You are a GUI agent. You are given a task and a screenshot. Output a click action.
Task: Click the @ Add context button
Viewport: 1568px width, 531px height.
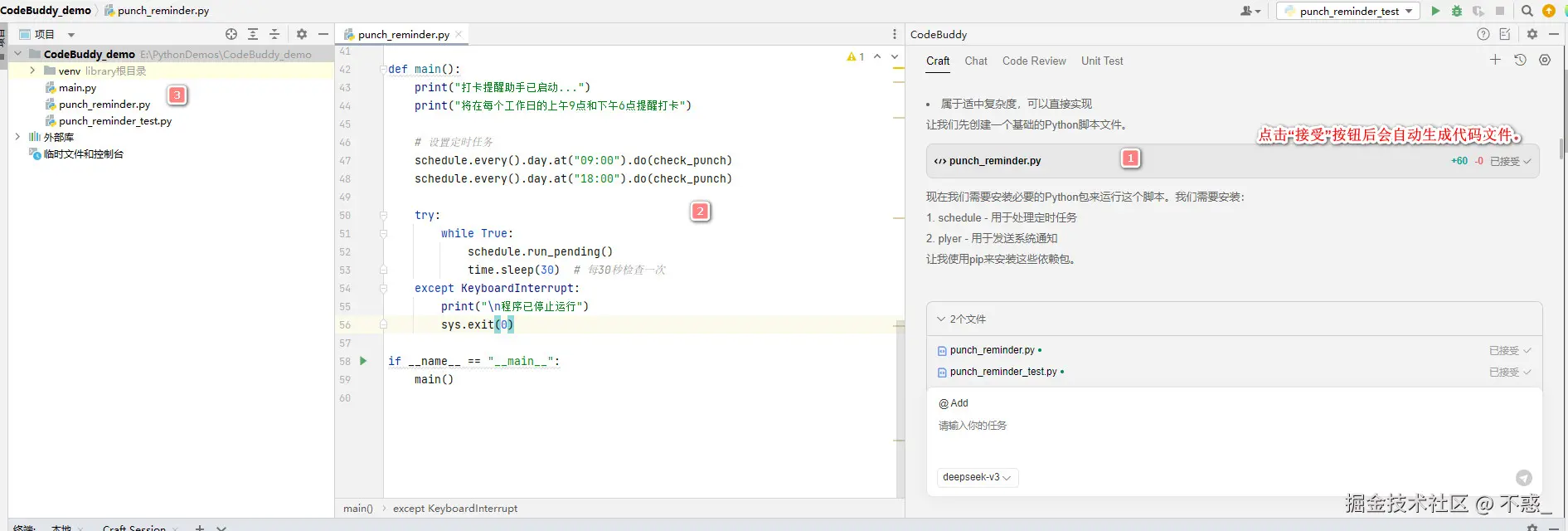pyautogui.click(x=954, y=403)
